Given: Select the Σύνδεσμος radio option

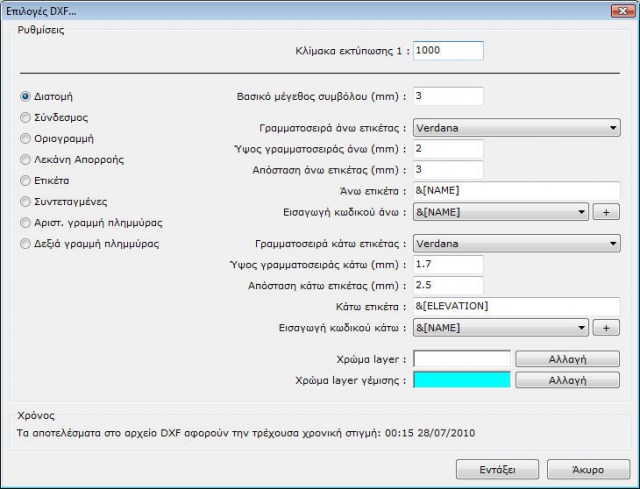Looking at the screenshot, I should [x=26, y=117].
